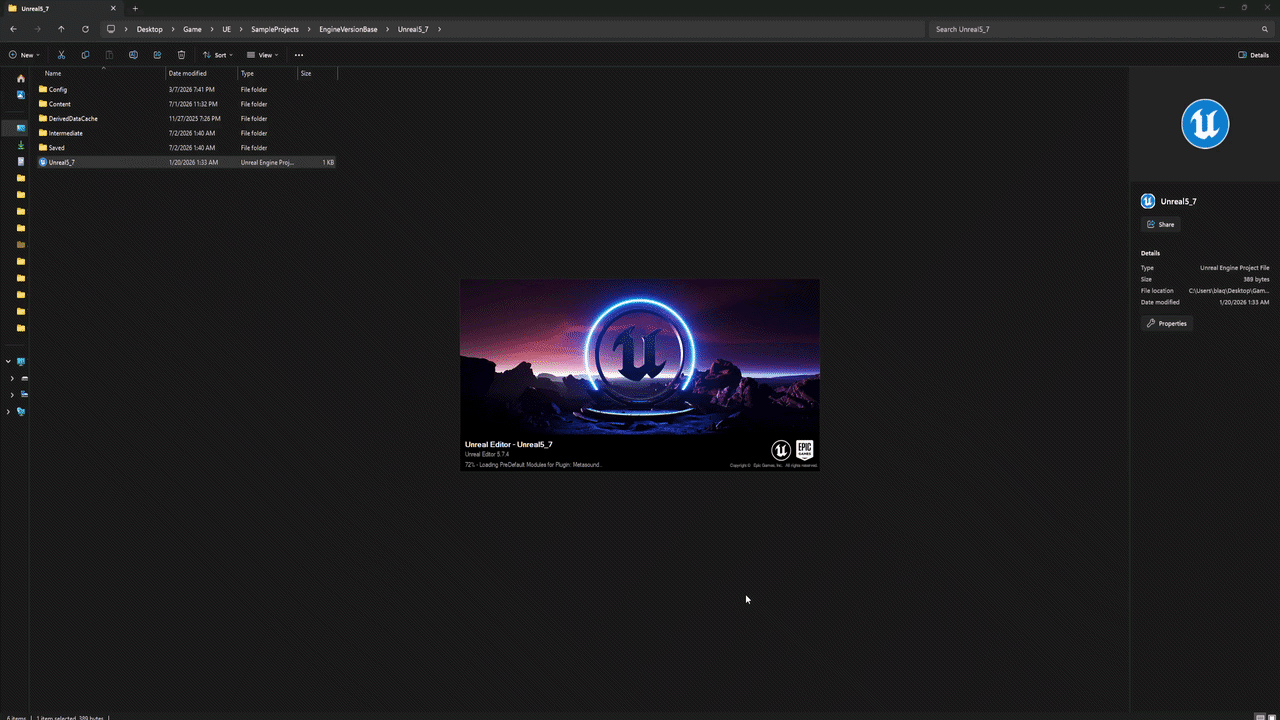The image size is (1280, 720).
Task: Navigate to UE in breadcrumb
Action: coord(227,29)
